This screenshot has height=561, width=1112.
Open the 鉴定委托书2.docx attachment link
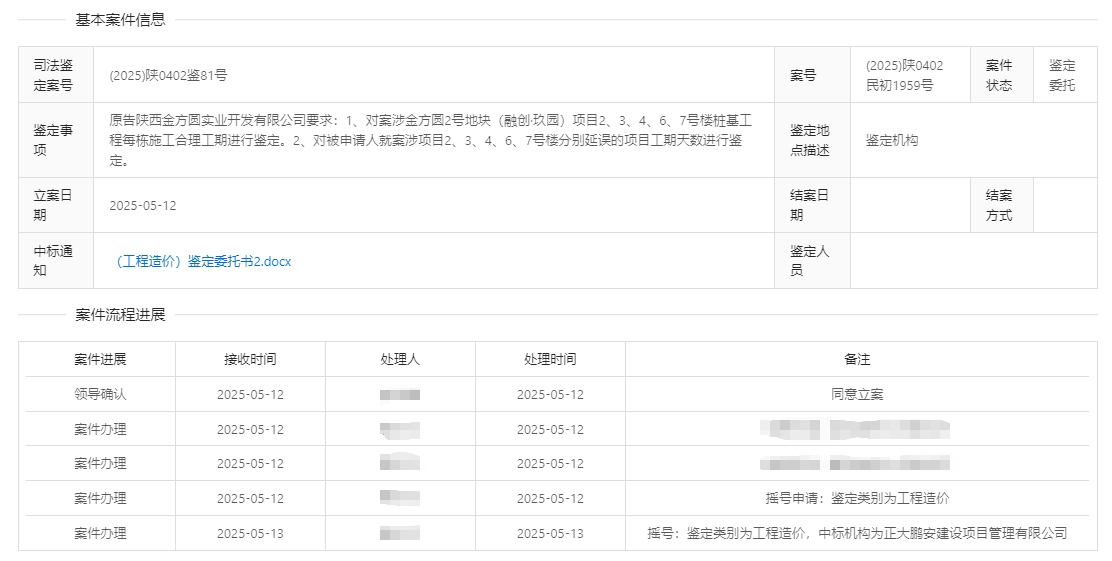tap(204, 262)
